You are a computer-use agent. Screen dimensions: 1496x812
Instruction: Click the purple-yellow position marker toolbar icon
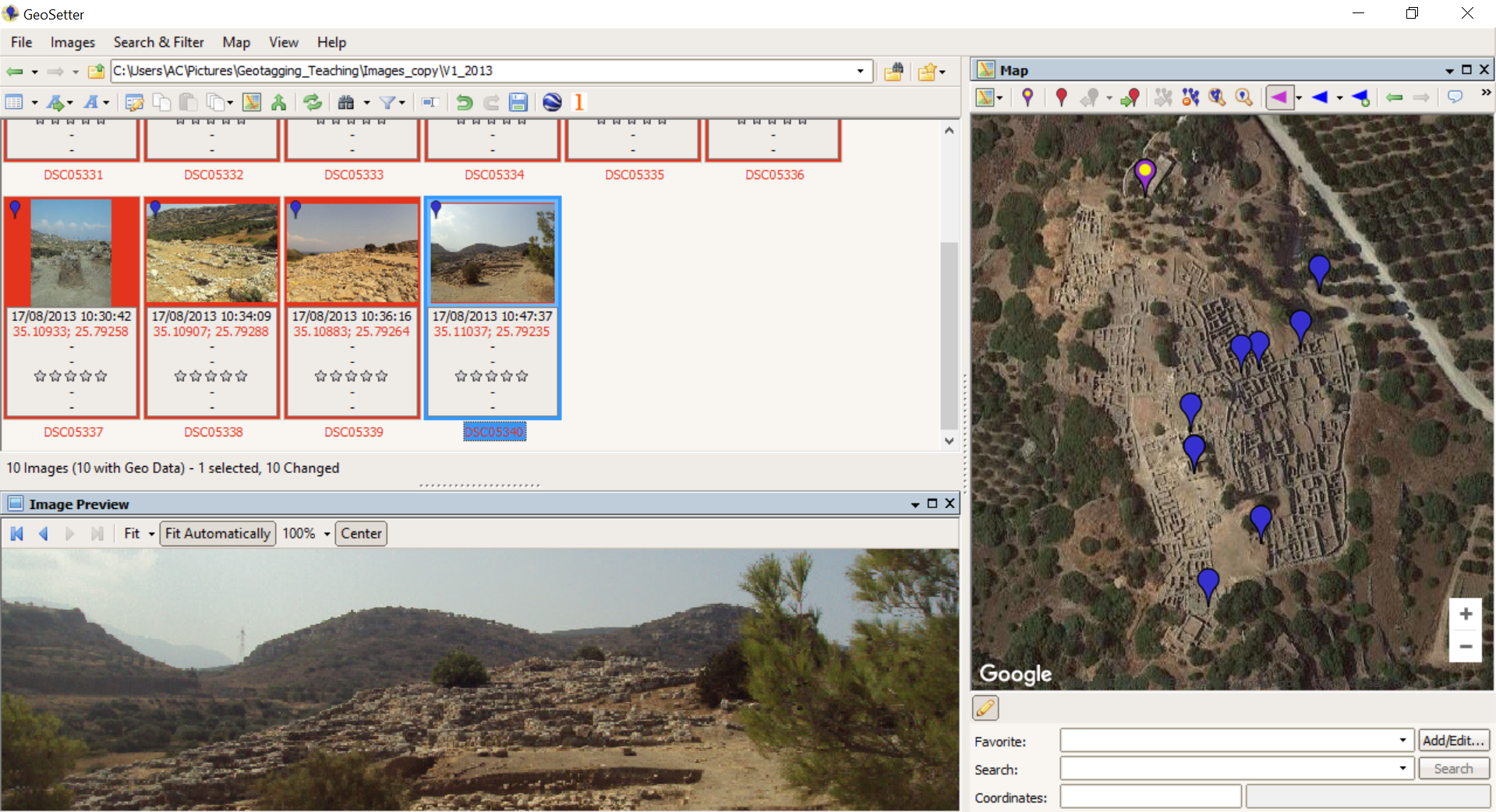pos(1027,97)
